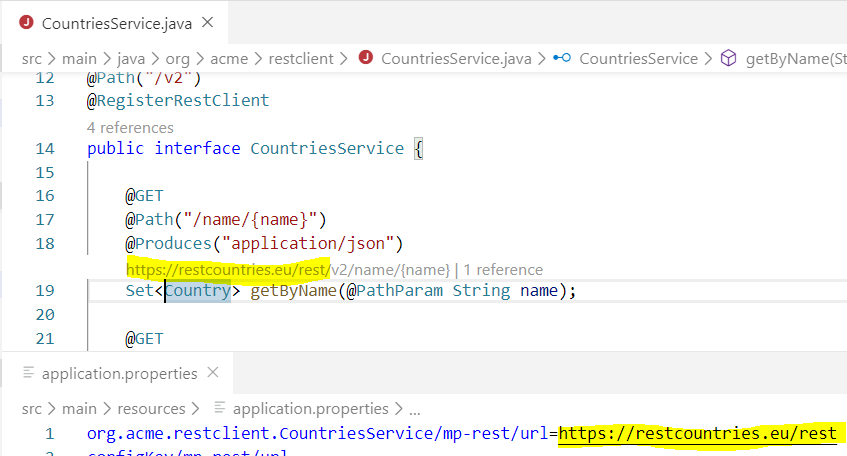Click the @PathParam annotation
This screenshot has width=847, height=456.
[x=394, y=291]
